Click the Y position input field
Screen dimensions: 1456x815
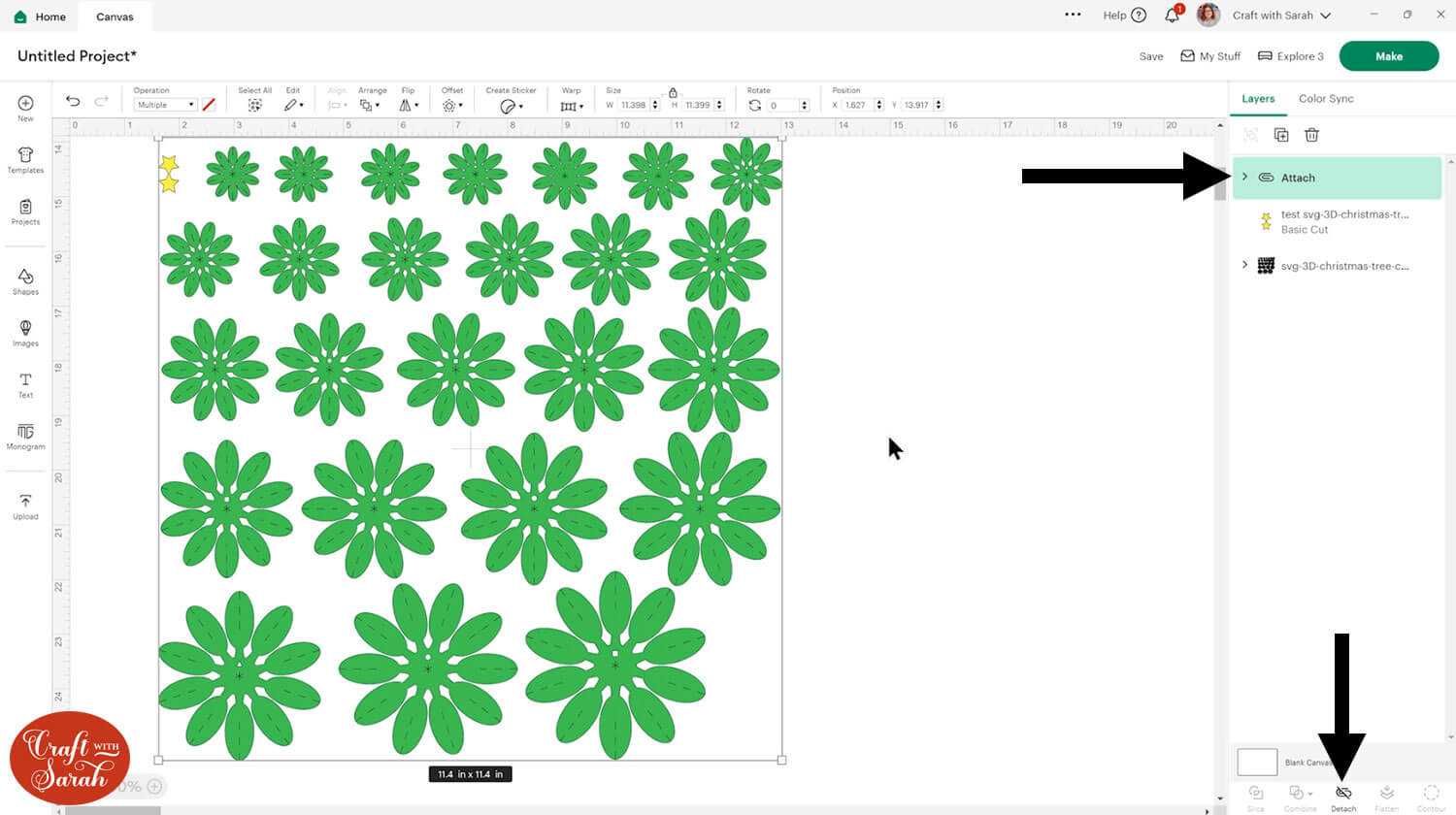pyautogui.click(x=916, y=105)
